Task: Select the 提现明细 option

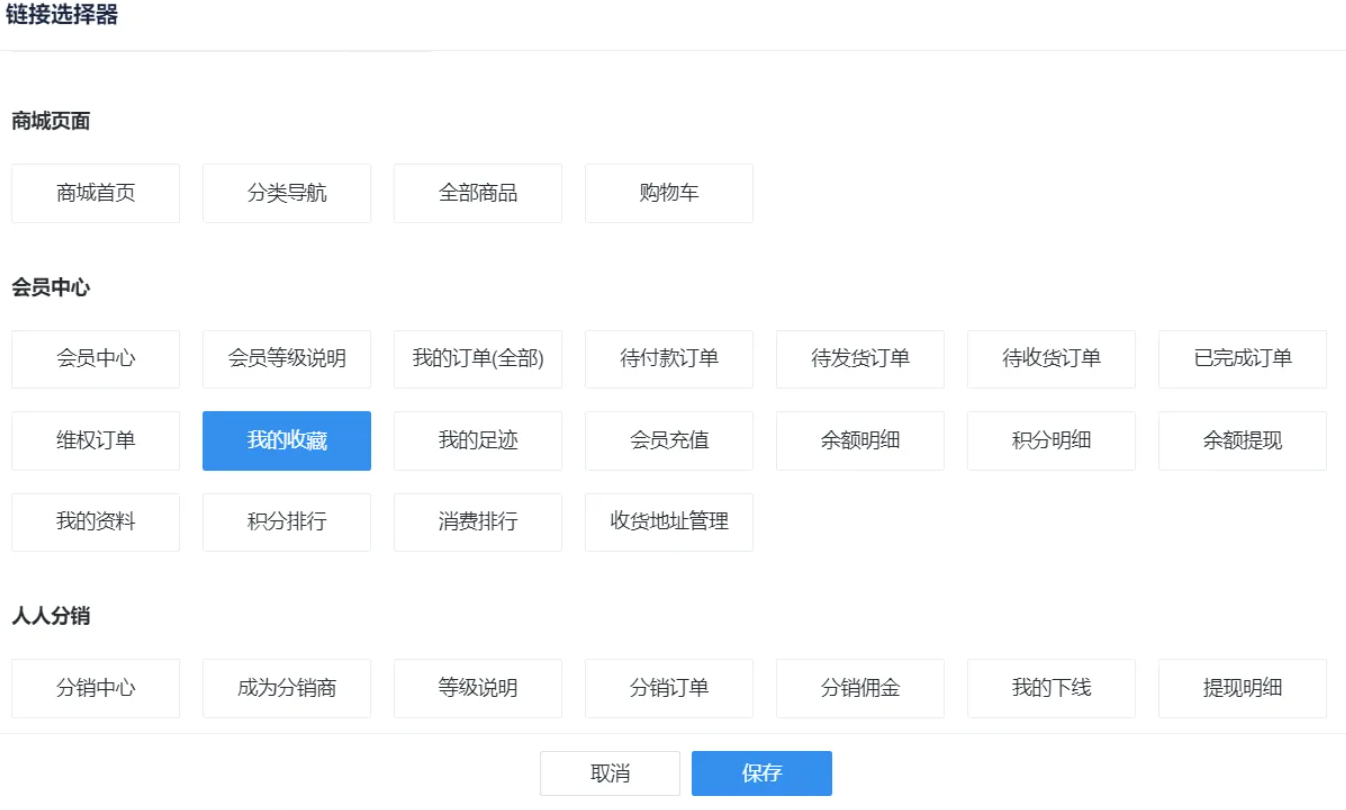Action: pos(1242,688)
